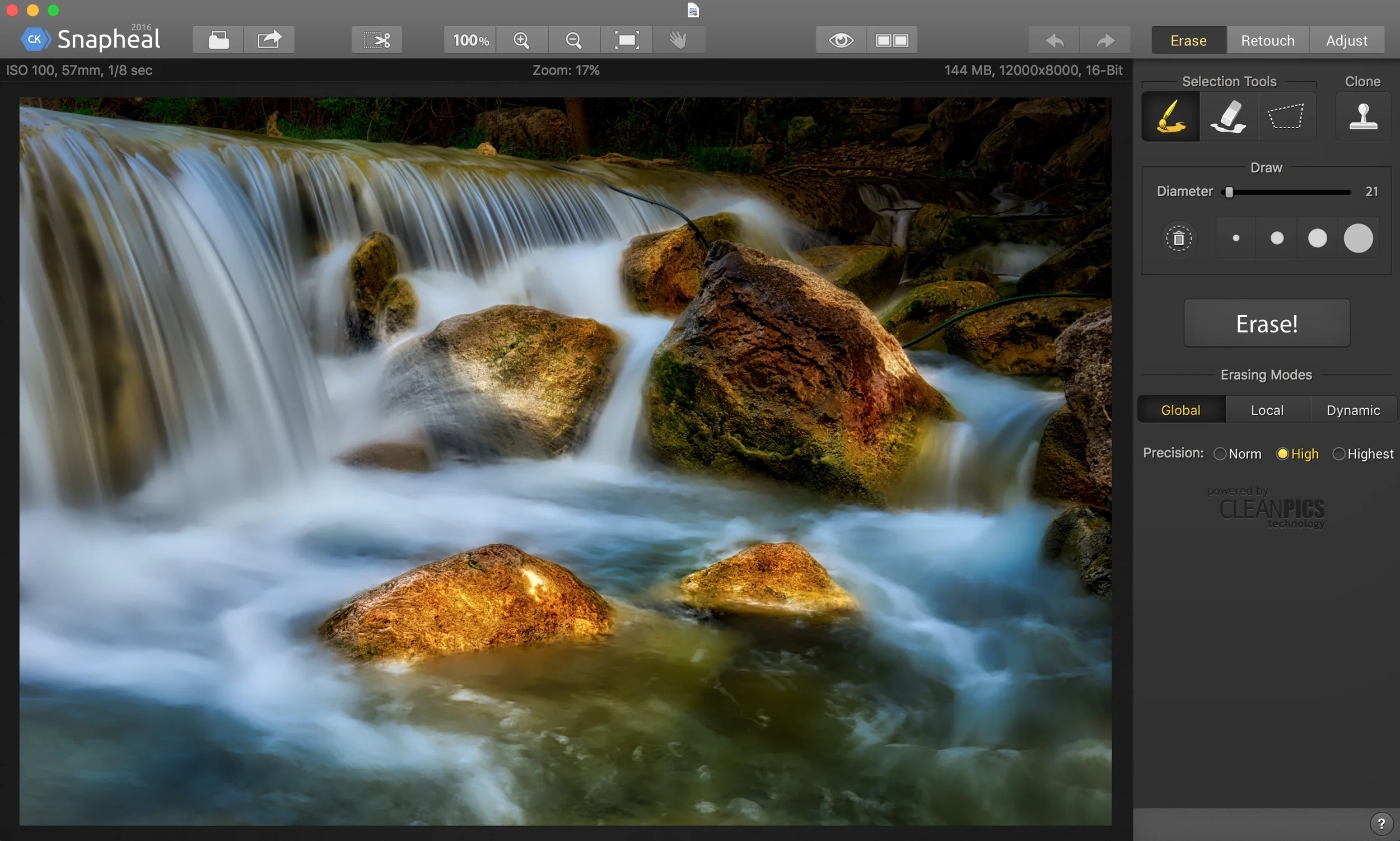Open image with the folder icon

218,40
